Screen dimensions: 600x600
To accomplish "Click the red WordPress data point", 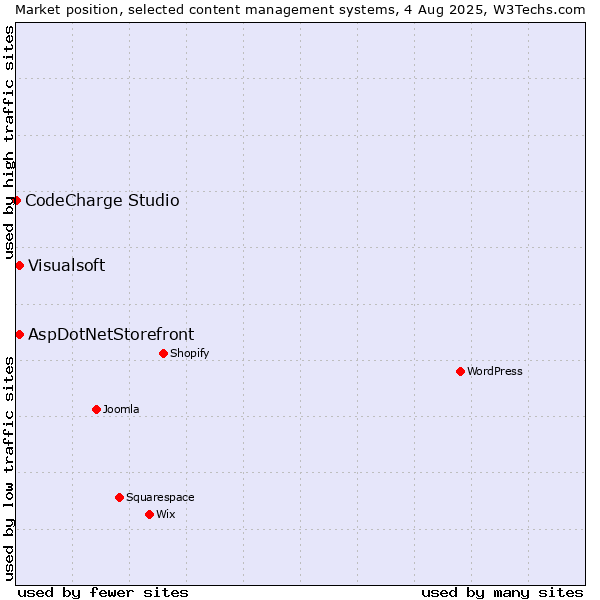I will click(x=460, y=372).
